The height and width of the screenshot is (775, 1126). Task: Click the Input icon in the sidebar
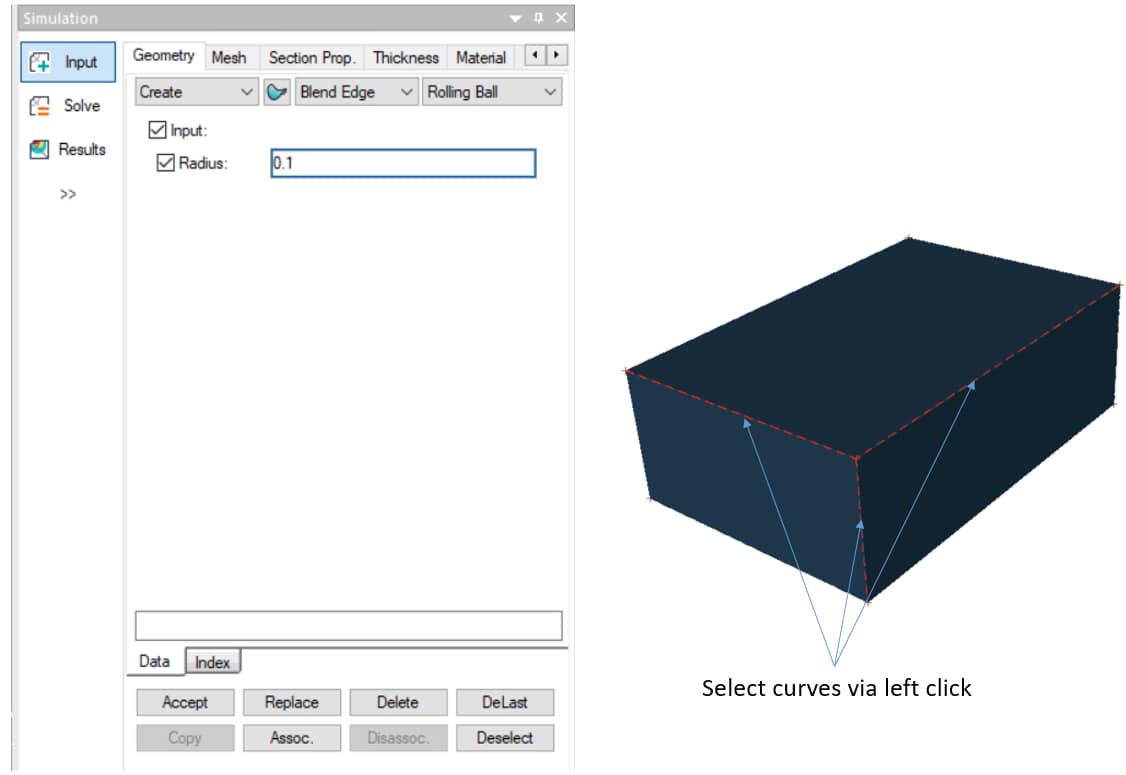[x=41, y=62]
